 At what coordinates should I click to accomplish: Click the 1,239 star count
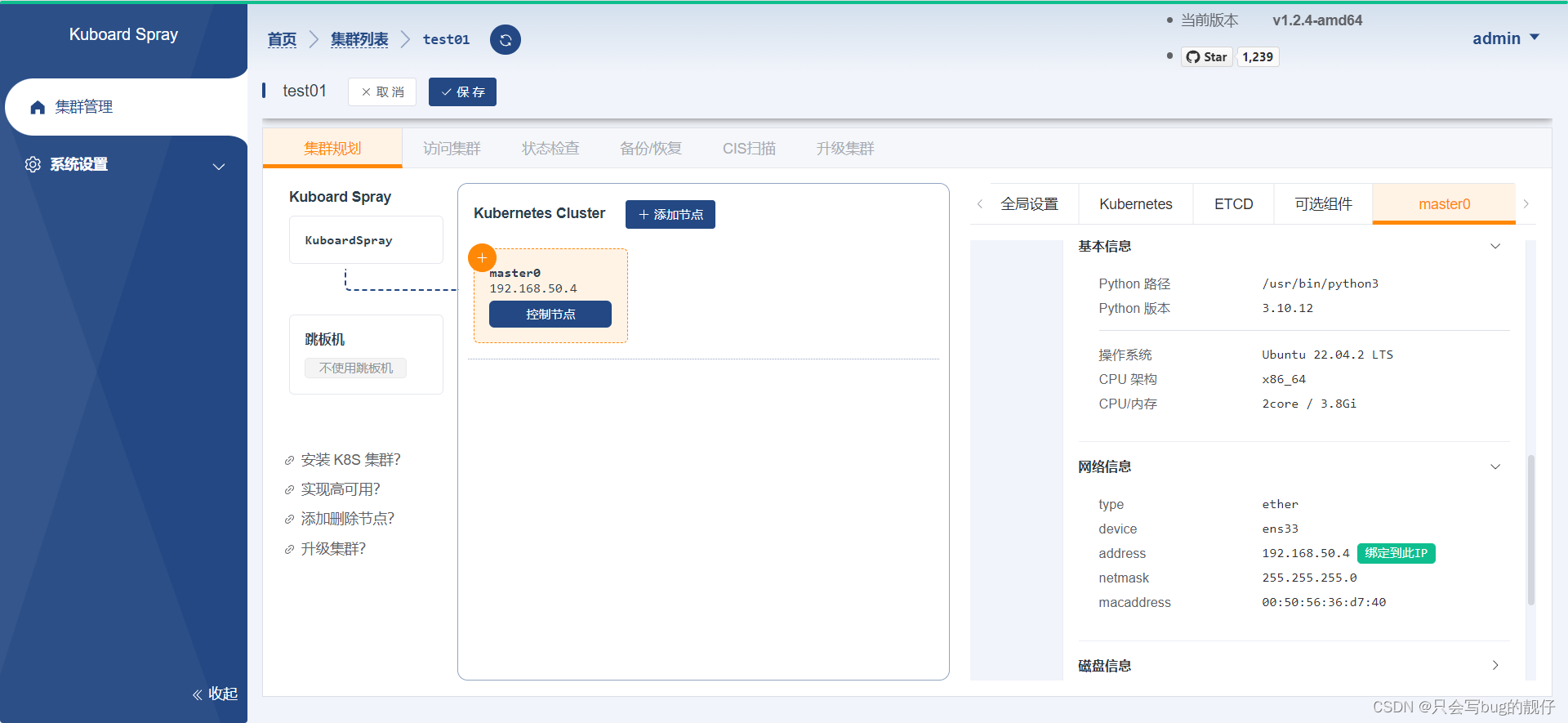tap(1258, 56)
